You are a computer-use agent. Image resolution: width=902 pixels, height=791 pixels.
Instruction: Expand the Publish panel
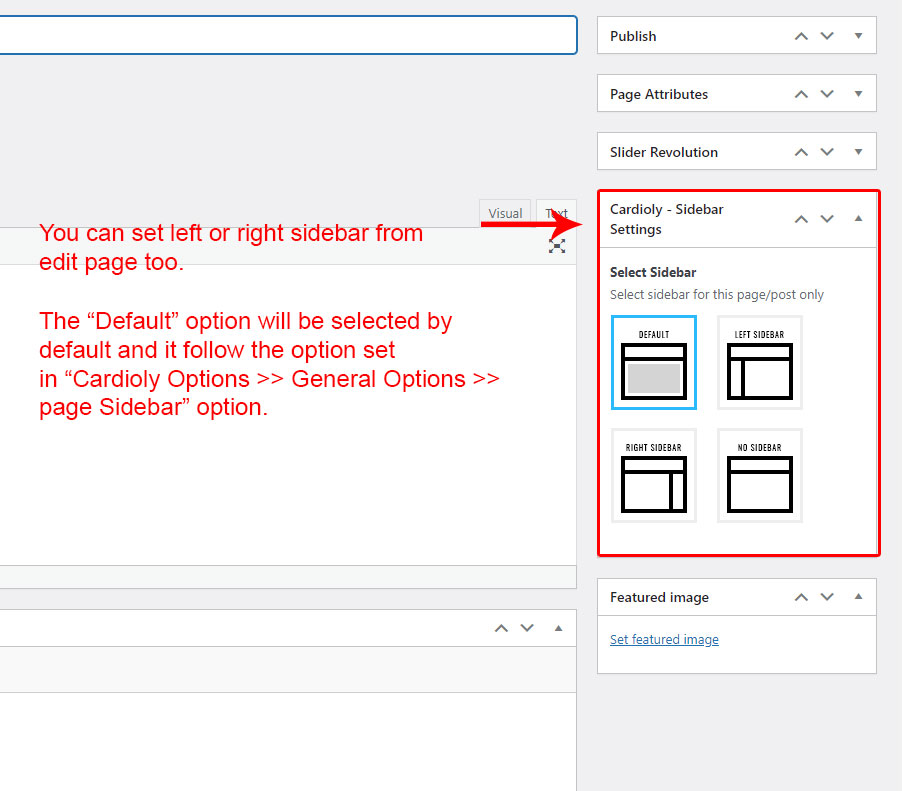click(858, 36)
